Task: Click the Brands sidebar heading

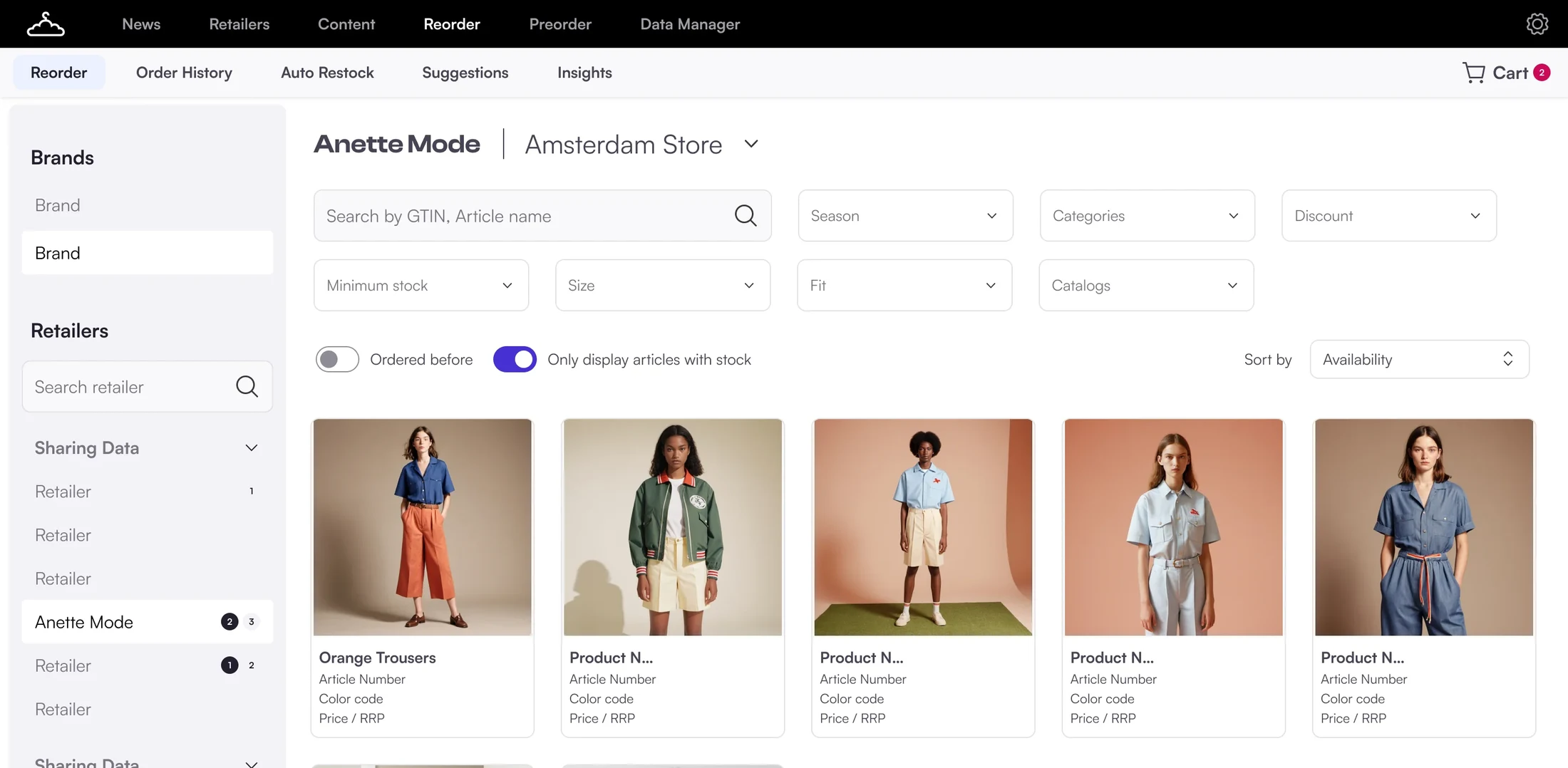Action: (x=62, y=157)
